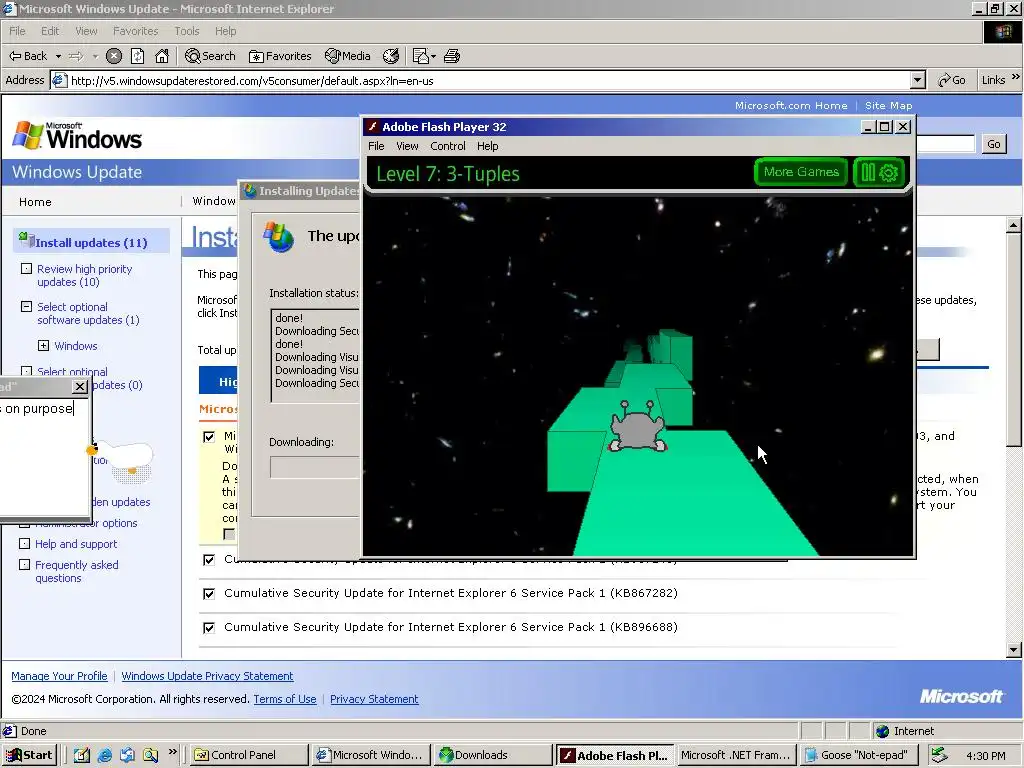This screenshot has height=768, width=1024.
Task: Tick the empty checkbox in yellow description box
Action: pyautogui.click(x=229, y=534)
